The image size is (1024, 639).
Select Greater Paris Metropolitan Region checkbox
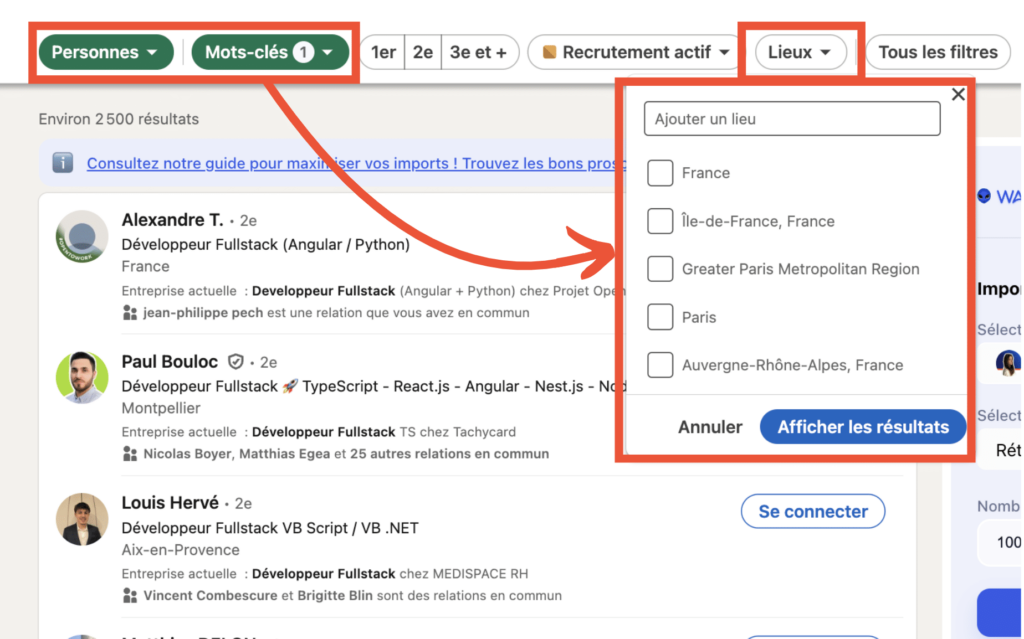tap(660, 269)
